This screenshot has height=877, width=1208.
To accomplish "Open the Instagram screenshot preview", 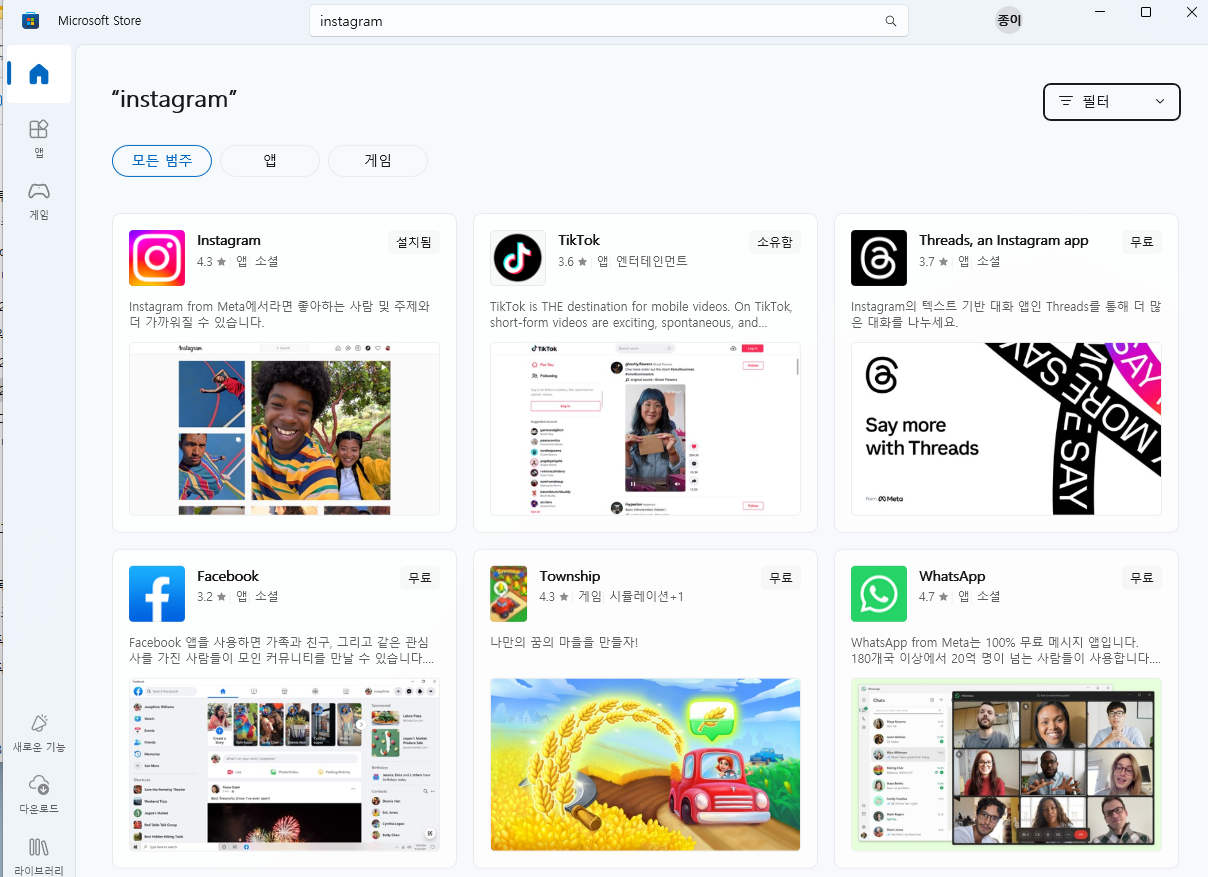I will (284, 429).
